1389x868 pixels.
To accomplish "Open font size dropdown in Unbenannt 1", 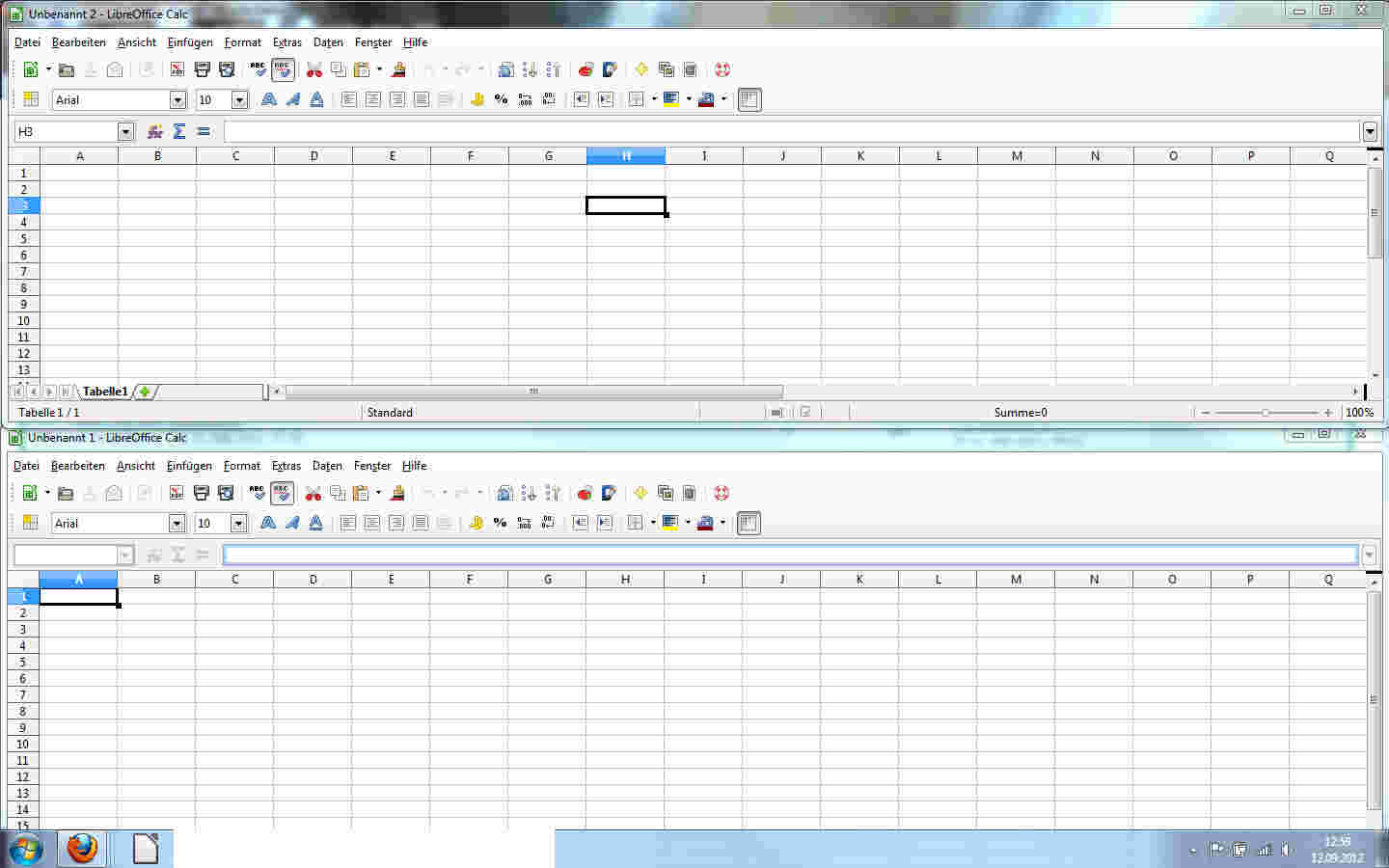I will click(239, 523).
